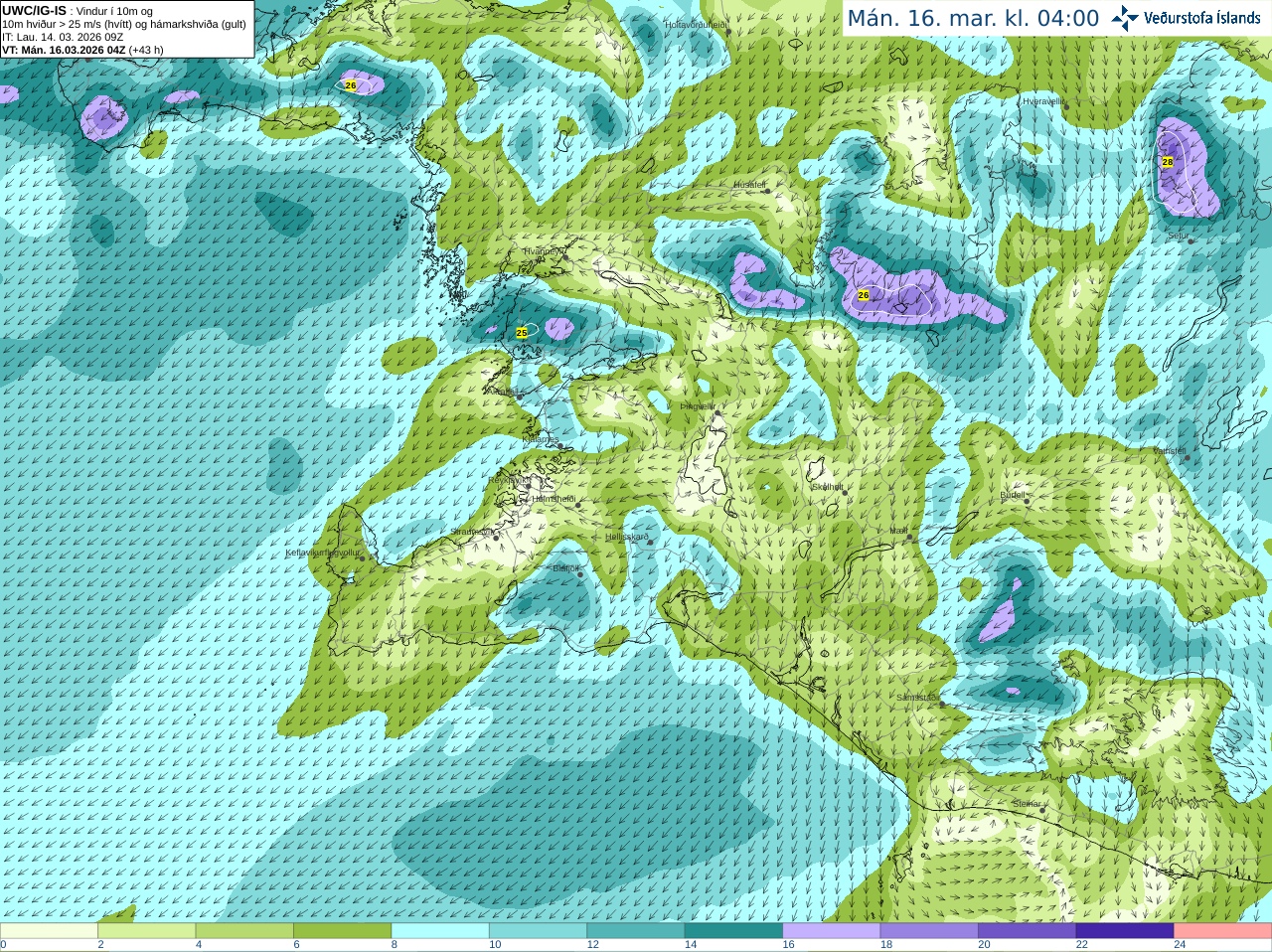Click the Búrfell station label
1272x952 pixels.
click(1012, 495)
